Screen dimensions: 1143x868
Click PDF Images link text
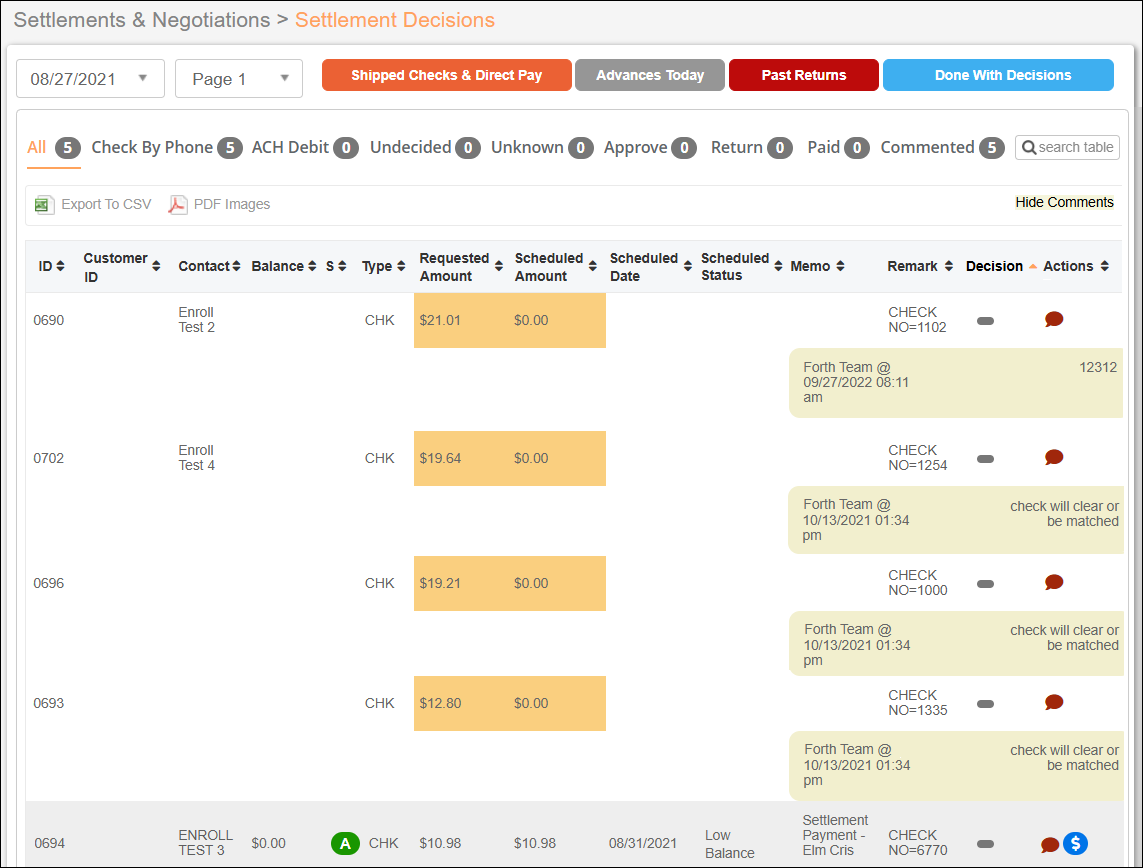pos(232,204)
